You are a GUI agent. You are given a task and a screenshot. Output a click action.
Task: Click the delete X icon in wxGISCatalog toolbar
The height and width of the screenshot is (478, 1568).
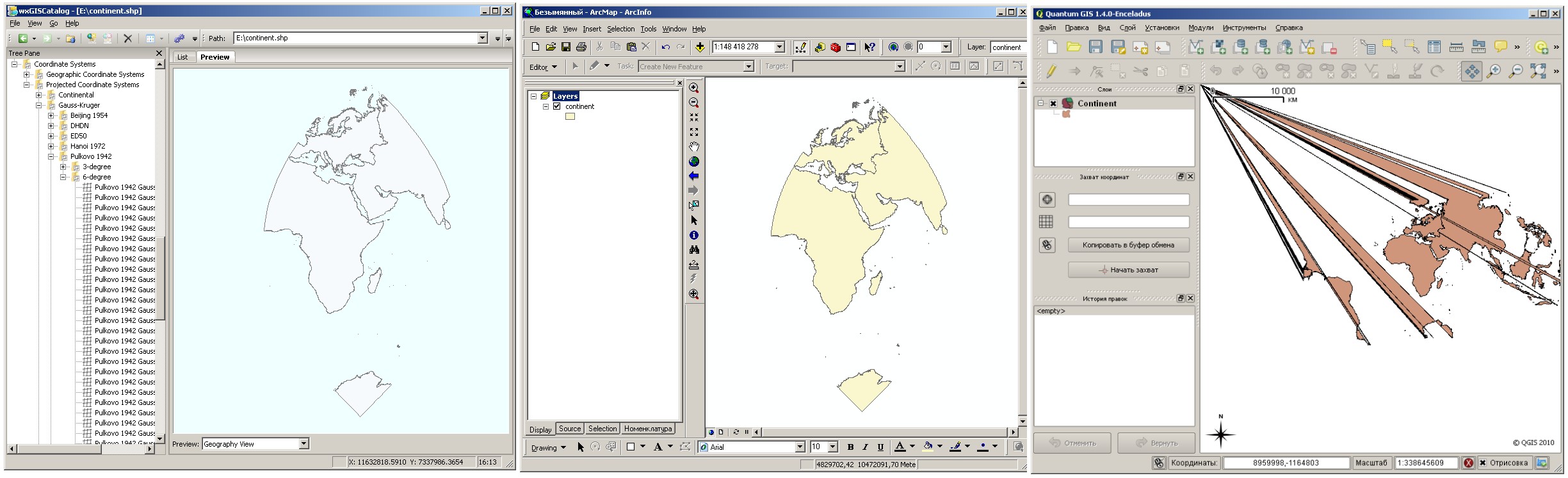click(x=127, y=38)
